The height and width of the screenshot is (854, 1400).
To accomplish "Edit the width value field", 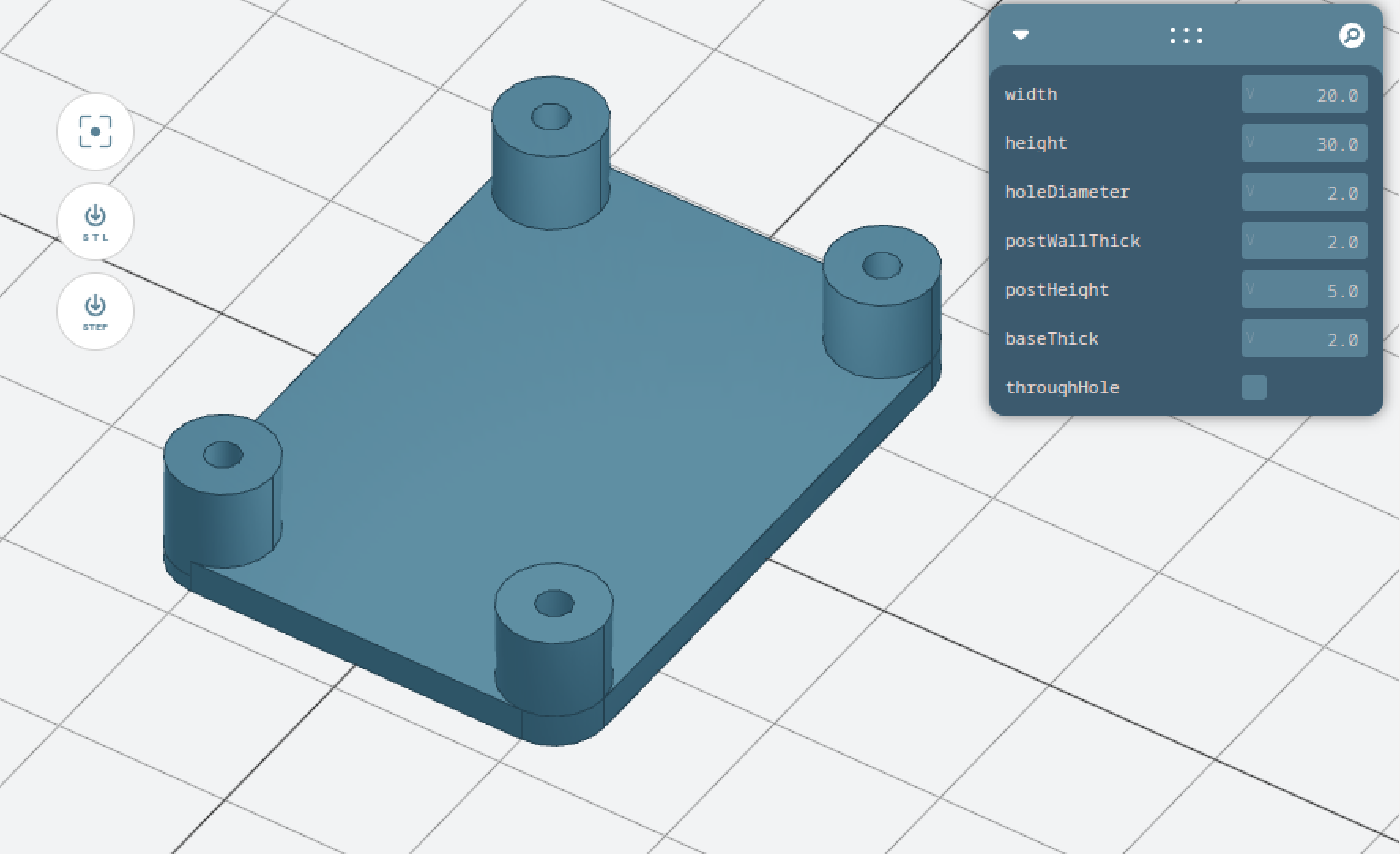I will tap(1304, 95).
